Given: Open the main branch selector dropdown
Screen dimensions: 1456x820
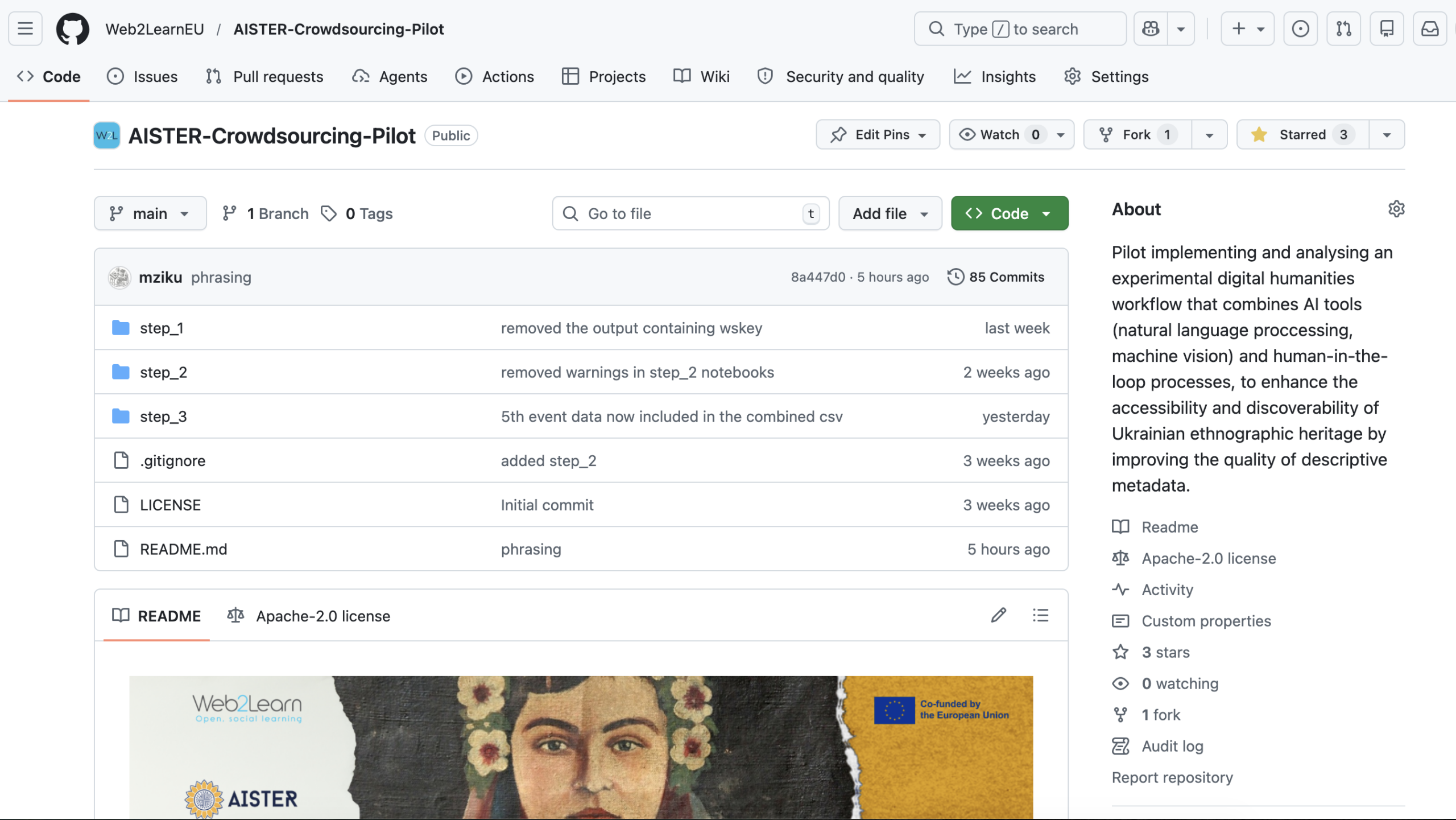Looking at the screenshot, I should [150, 213].
